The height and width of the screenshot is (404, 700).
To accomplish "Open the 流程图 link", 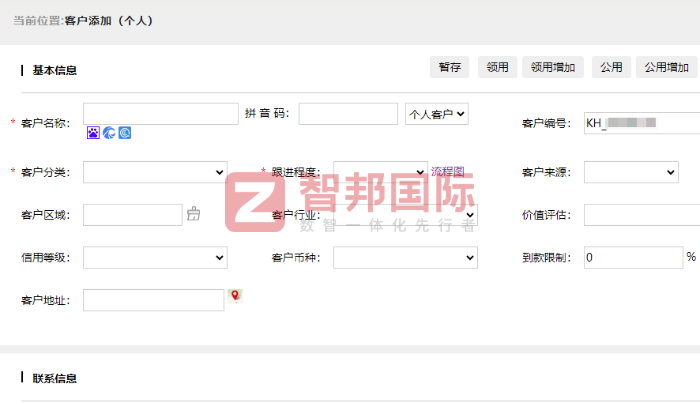I will tap(447, 172).
